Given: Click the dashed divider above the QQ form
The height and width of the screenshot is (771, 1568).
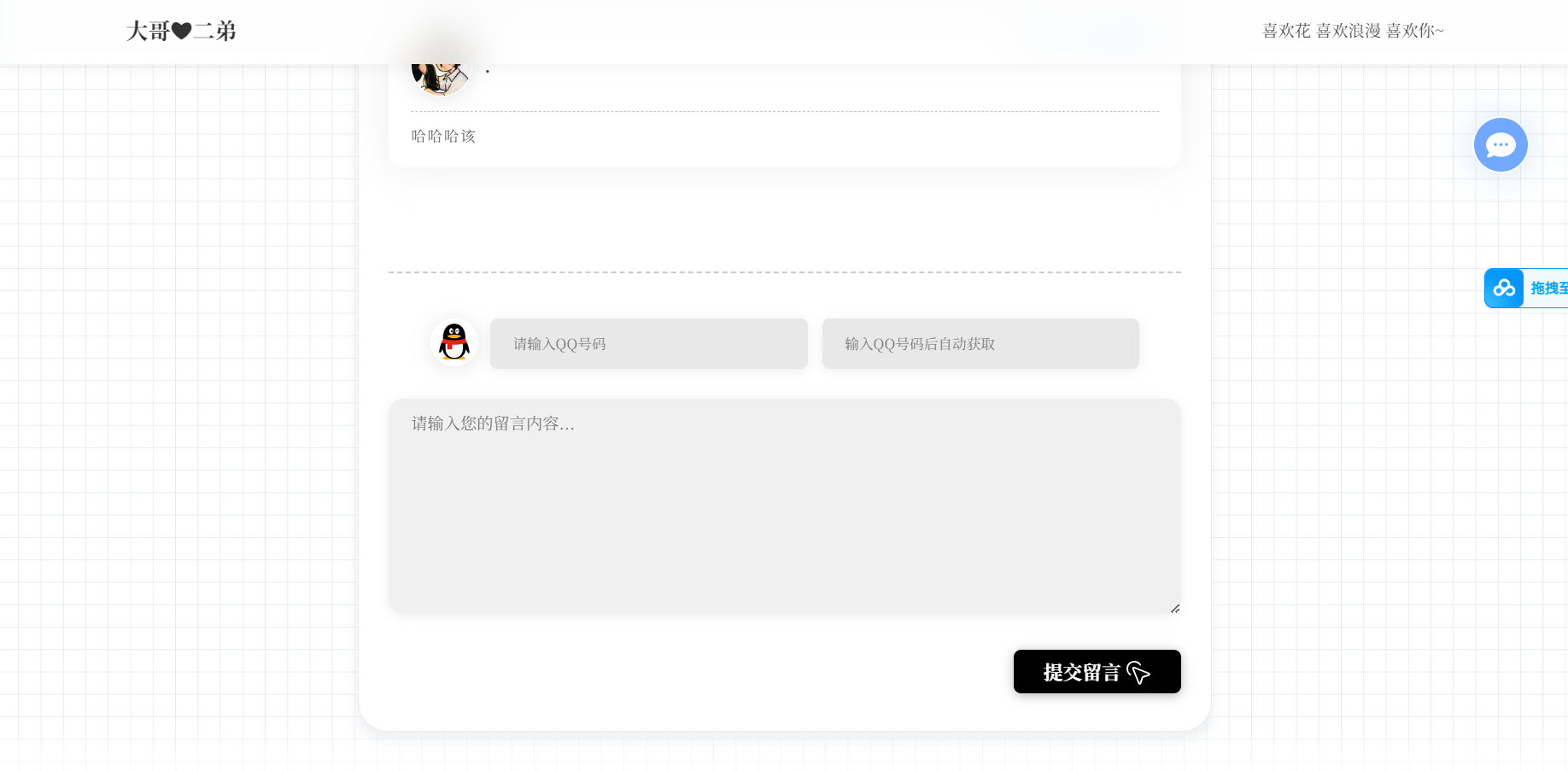Looking at the screenshot, I should click(x=784, y=272).
